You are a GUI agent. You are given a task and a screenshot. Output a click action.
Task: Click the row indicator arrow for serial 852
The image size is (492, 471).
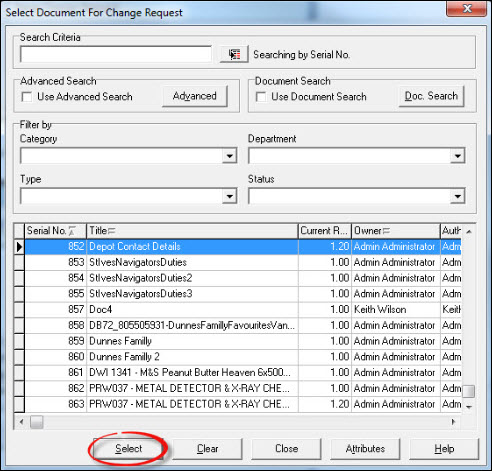(19, 247)
